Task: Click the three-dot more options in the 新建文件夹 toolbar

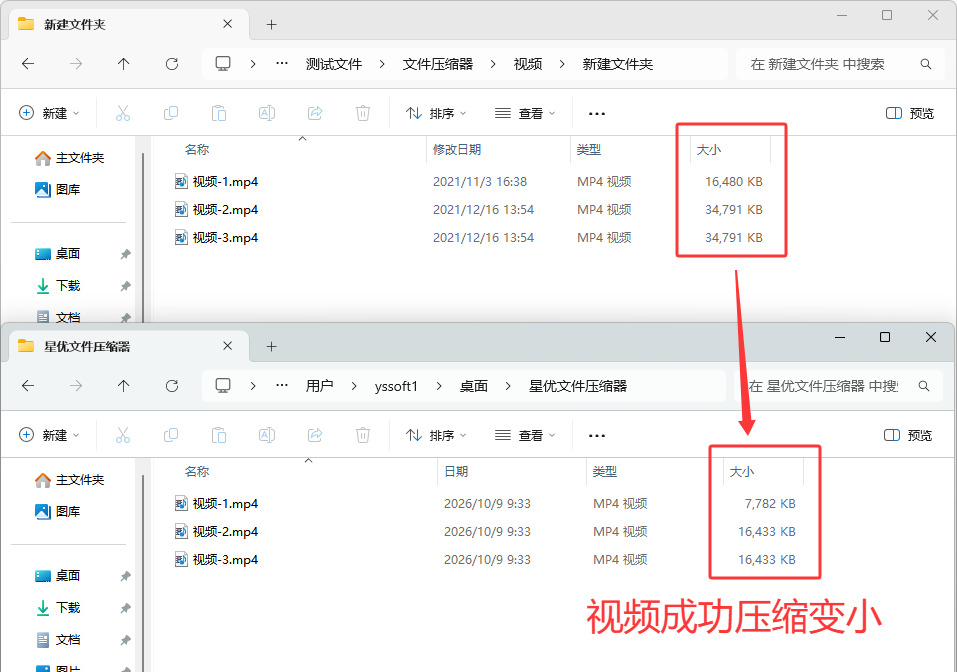Action: [x=596, y=114]
